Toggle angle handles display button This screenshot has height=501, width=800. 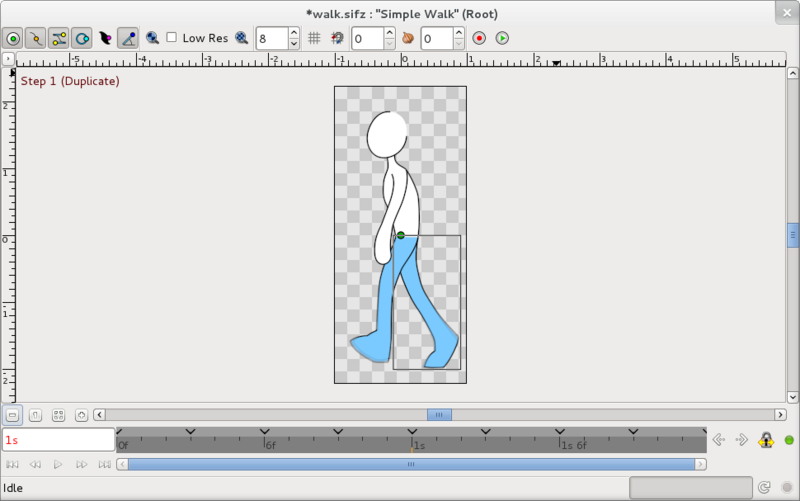pos(128,38)
